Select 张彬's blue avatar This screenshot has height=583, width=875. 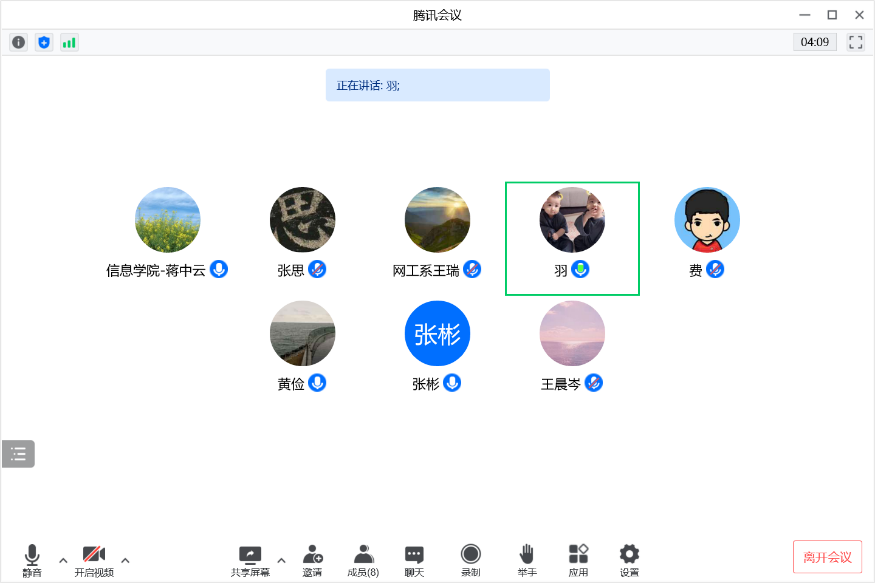(x=437, y=333)
